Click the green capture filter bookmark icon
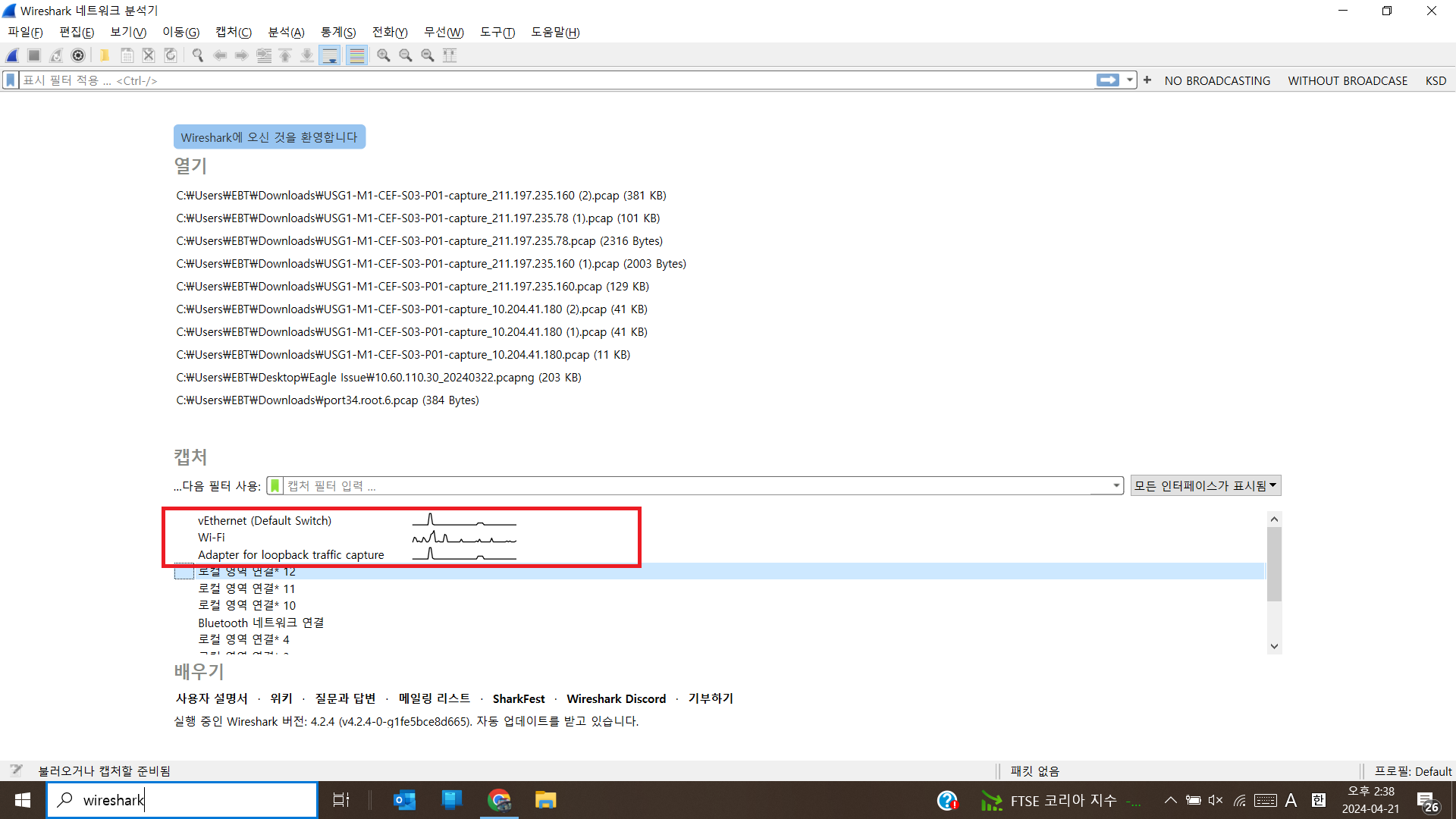Viewport: 1456px width, 819px height. pyautogui.click(x=275, y=486)
